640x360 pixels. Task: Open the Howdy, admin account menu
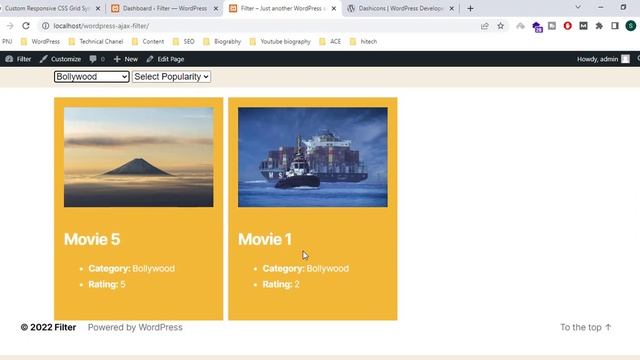click(x=603, y=59)
